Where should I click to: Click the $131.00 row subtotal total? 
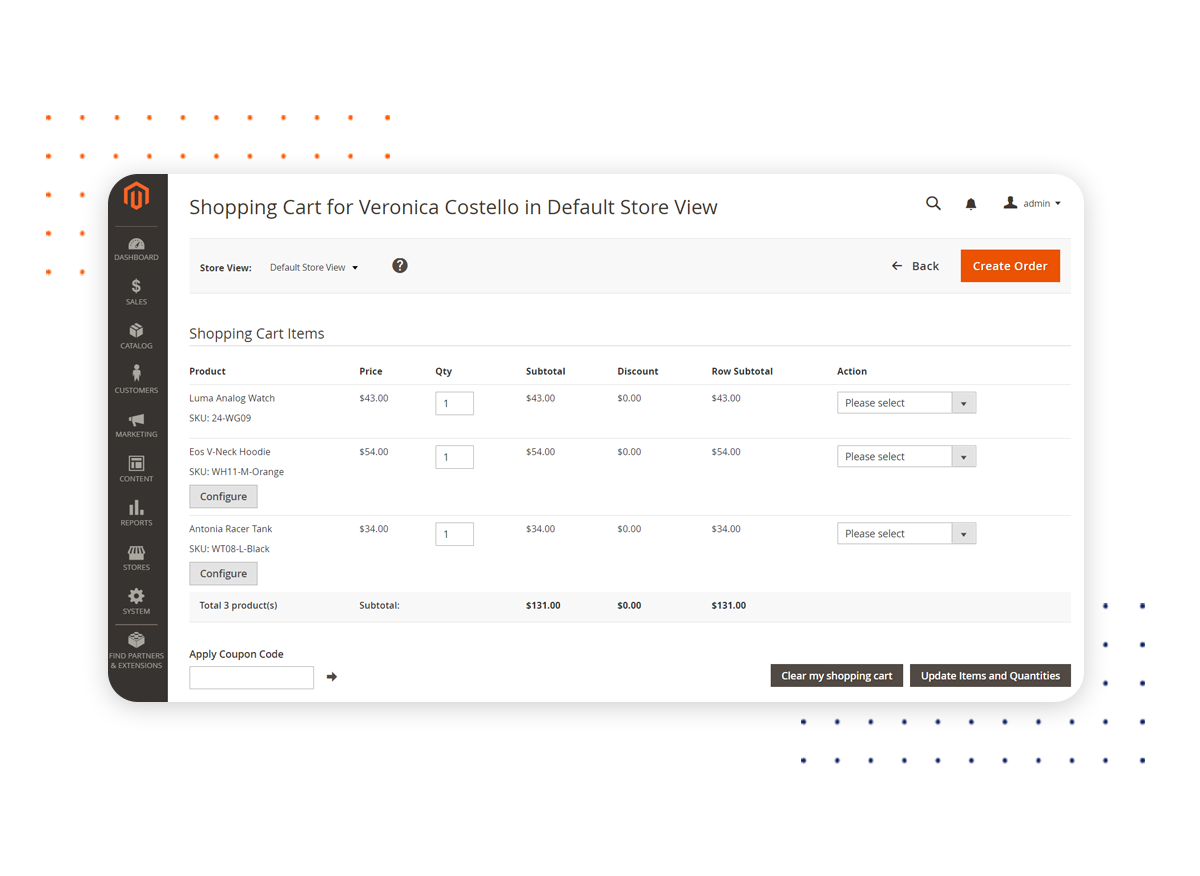(x=728, y=605)
